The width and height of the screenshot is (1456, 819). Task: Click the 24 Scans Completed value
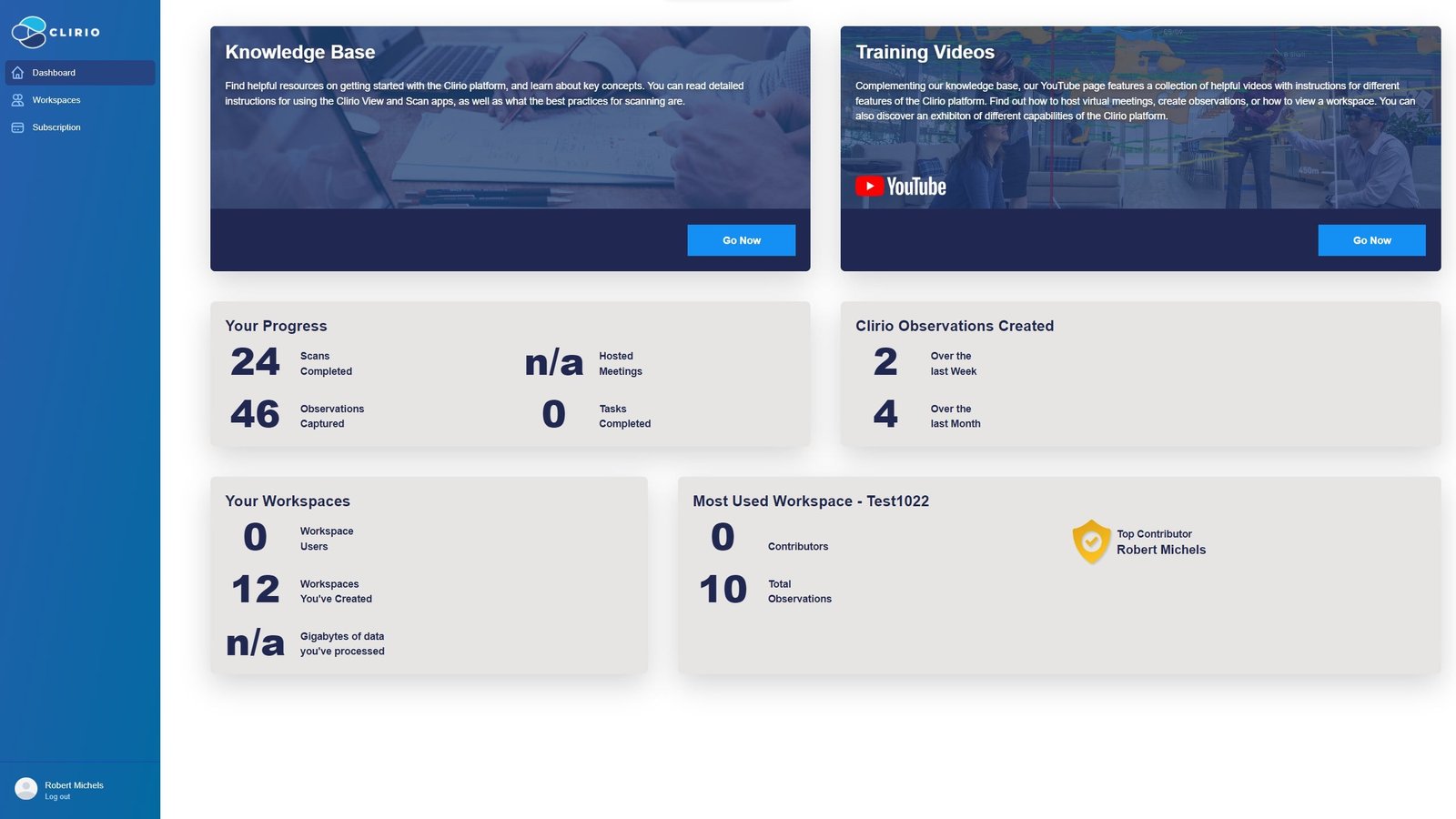(x=255, y=362)
